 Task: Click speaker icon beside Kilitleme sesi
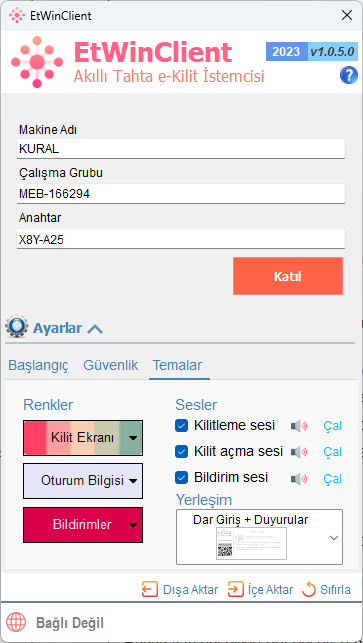click(299, 426)
